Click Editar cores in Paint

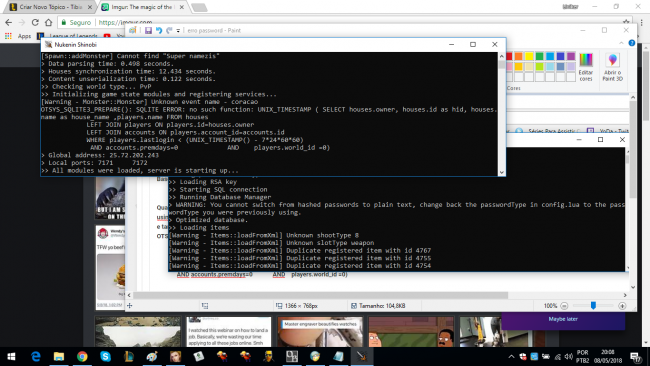coord(586,67)
